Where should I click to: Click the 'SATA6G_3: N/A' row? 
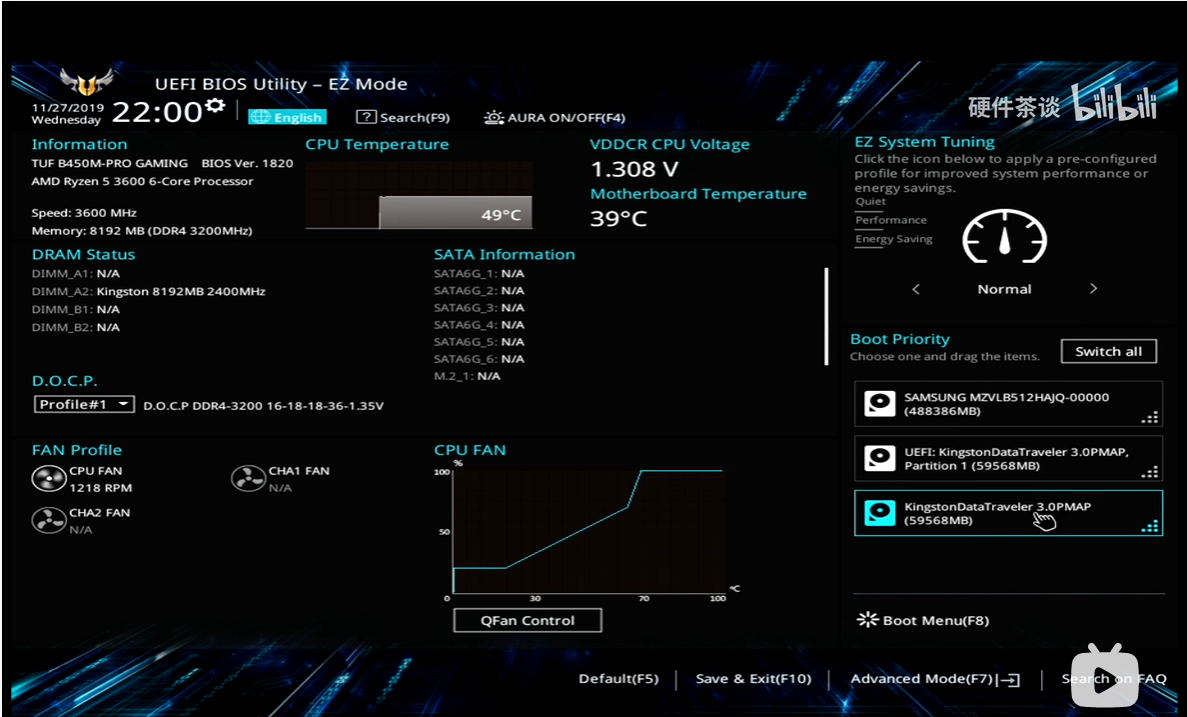[x=479, y=308]
